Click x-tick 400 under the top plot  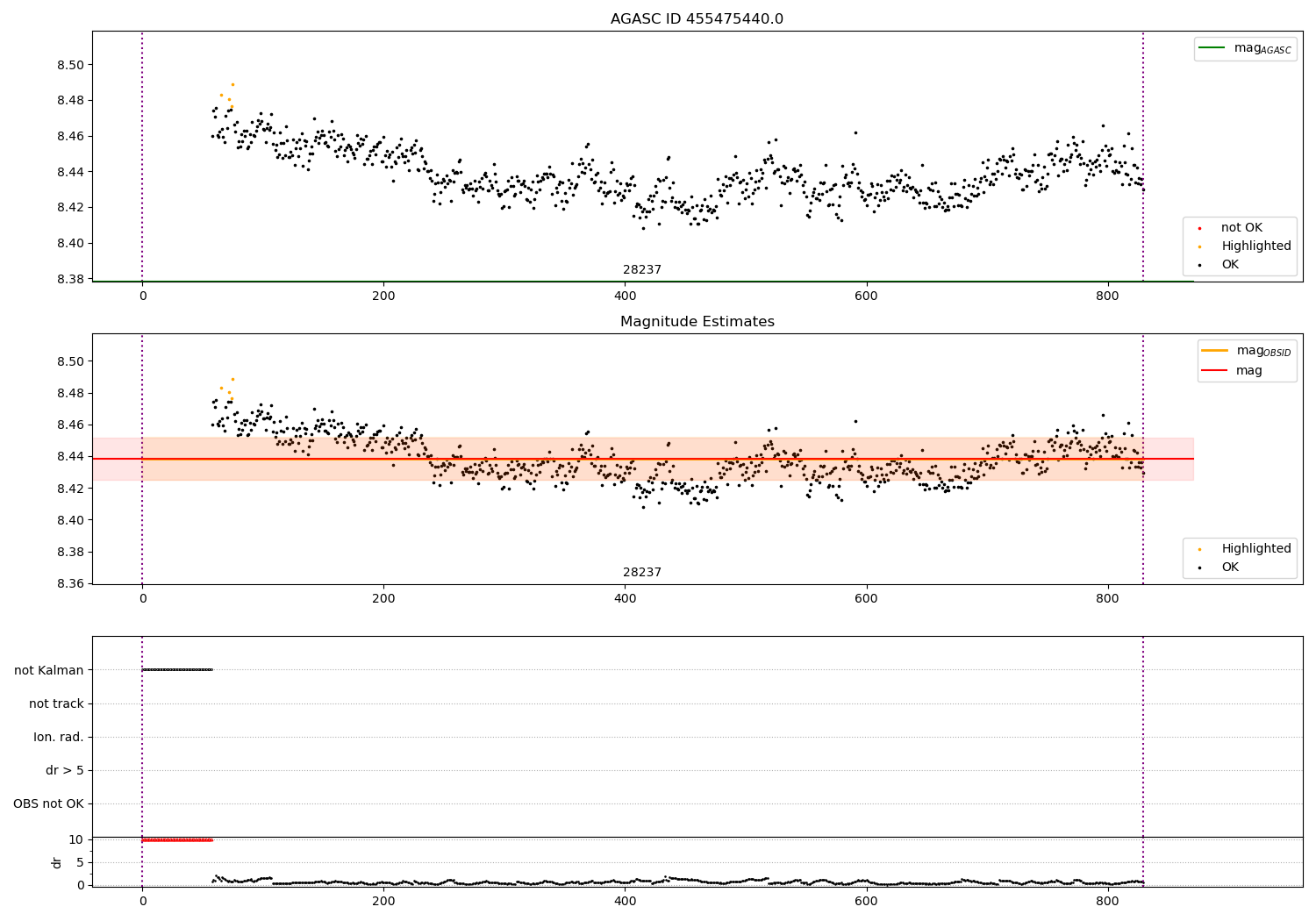tap(625, 296)
